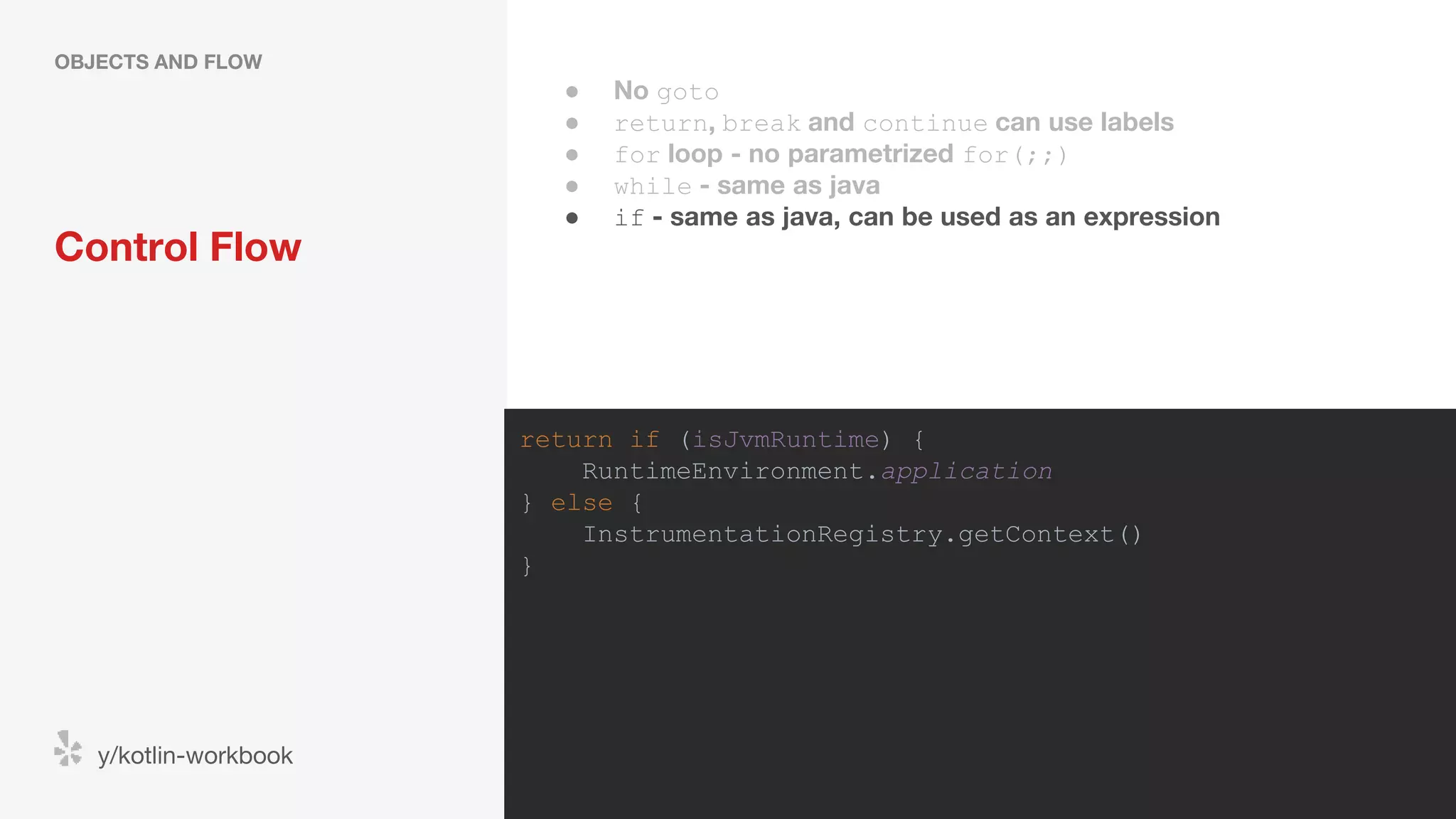Click the bullet about return, break and continue labels
The image size is (1456, 819).
[x=894, y=122]
